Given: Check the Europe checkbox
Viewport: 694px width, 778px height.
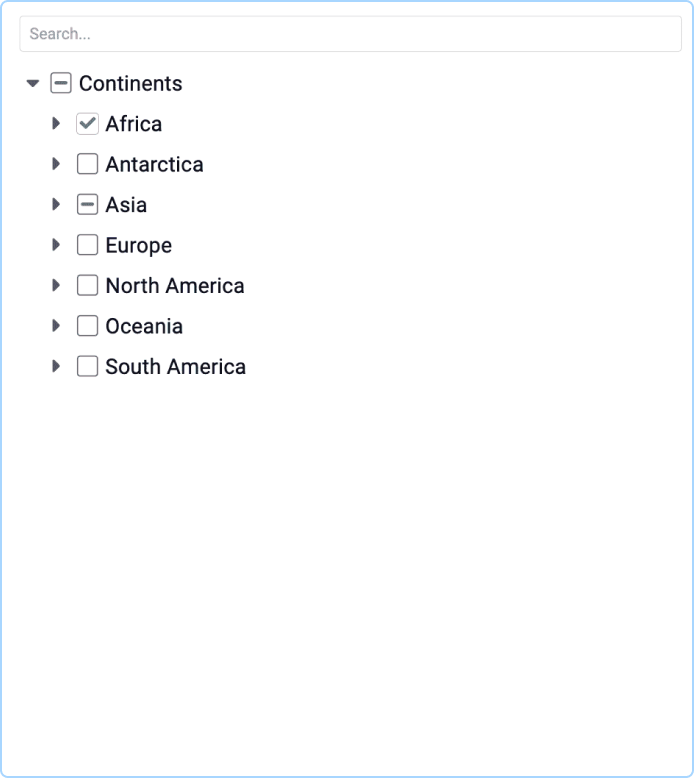Looking at the screenshot, I should (x=87, y=245).
